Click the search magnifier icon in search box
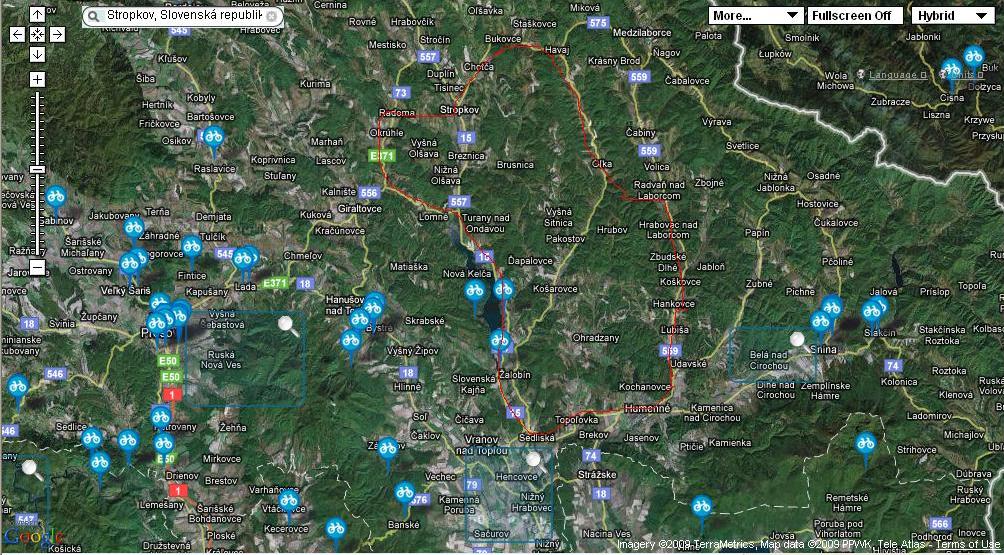Viewport: 1004px width, 555px height. pos(93,17)
